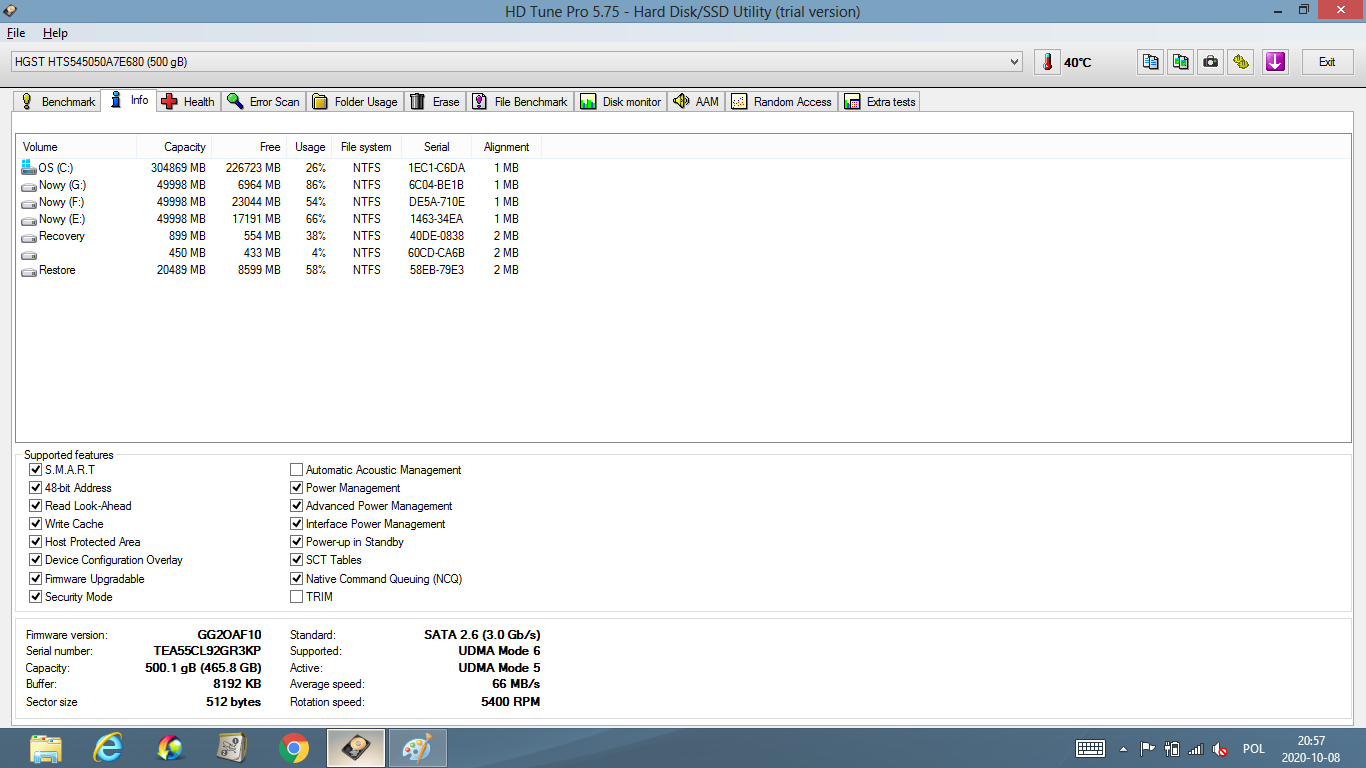
Task: Toggle the S.M.A.R.T checkbox
Action: coord(36,470)
